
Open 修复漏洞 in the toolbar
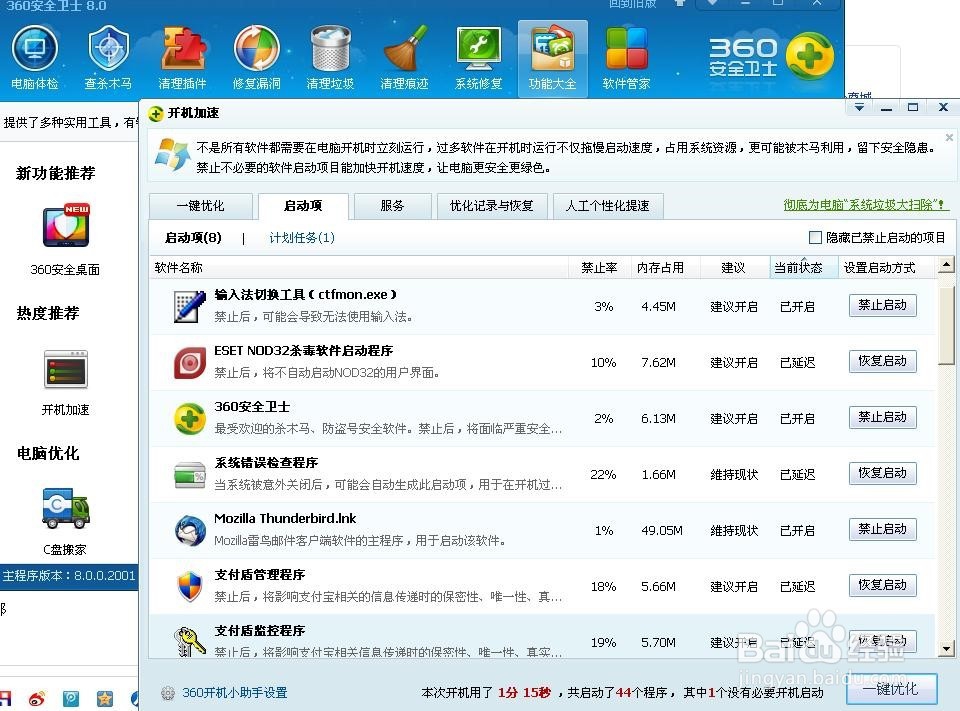[257, 58]
